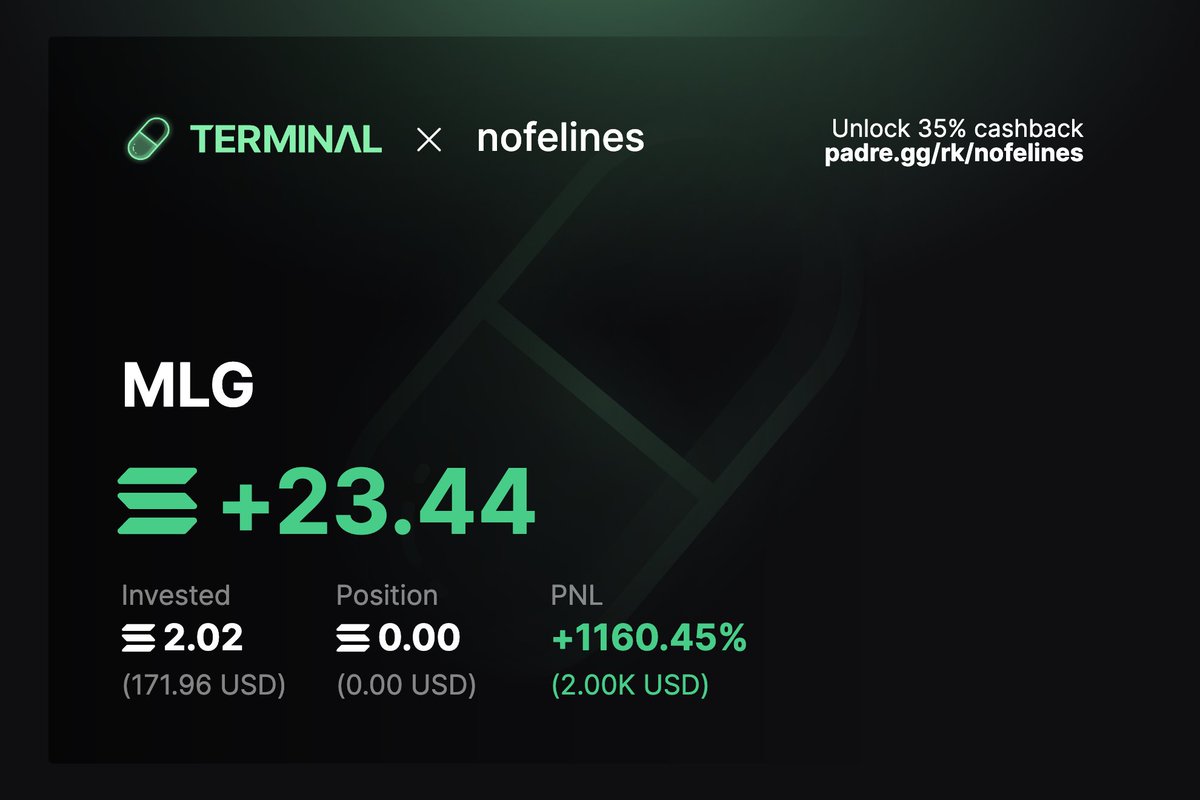
Task: Click the X separator between brand names
Action: pyautogui.click(x=429, y=140)
